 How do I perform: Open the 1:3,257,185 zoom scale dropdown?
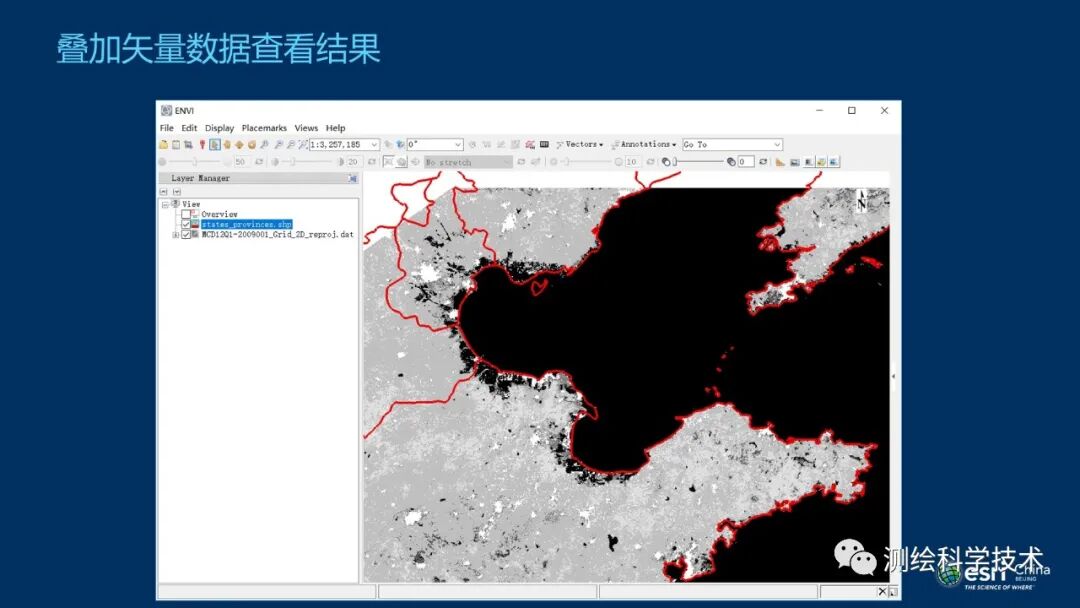(x=374, y=145)
